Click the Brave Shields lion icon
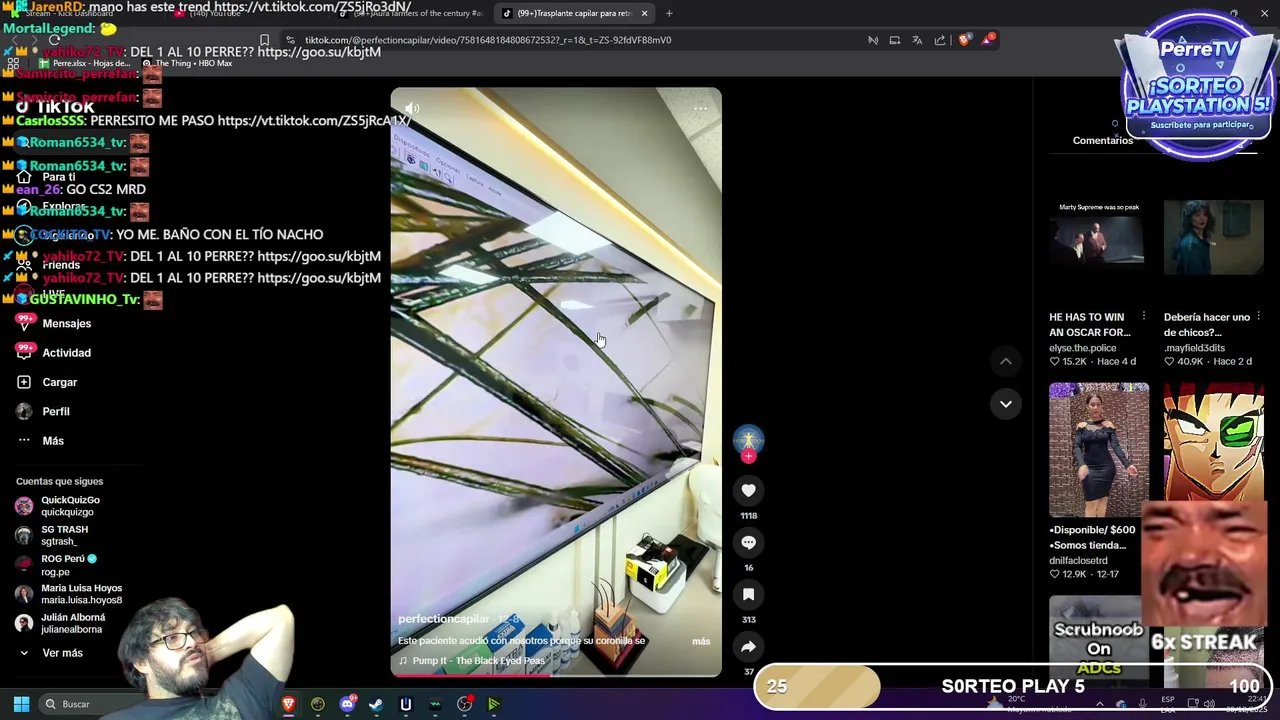 964,40
